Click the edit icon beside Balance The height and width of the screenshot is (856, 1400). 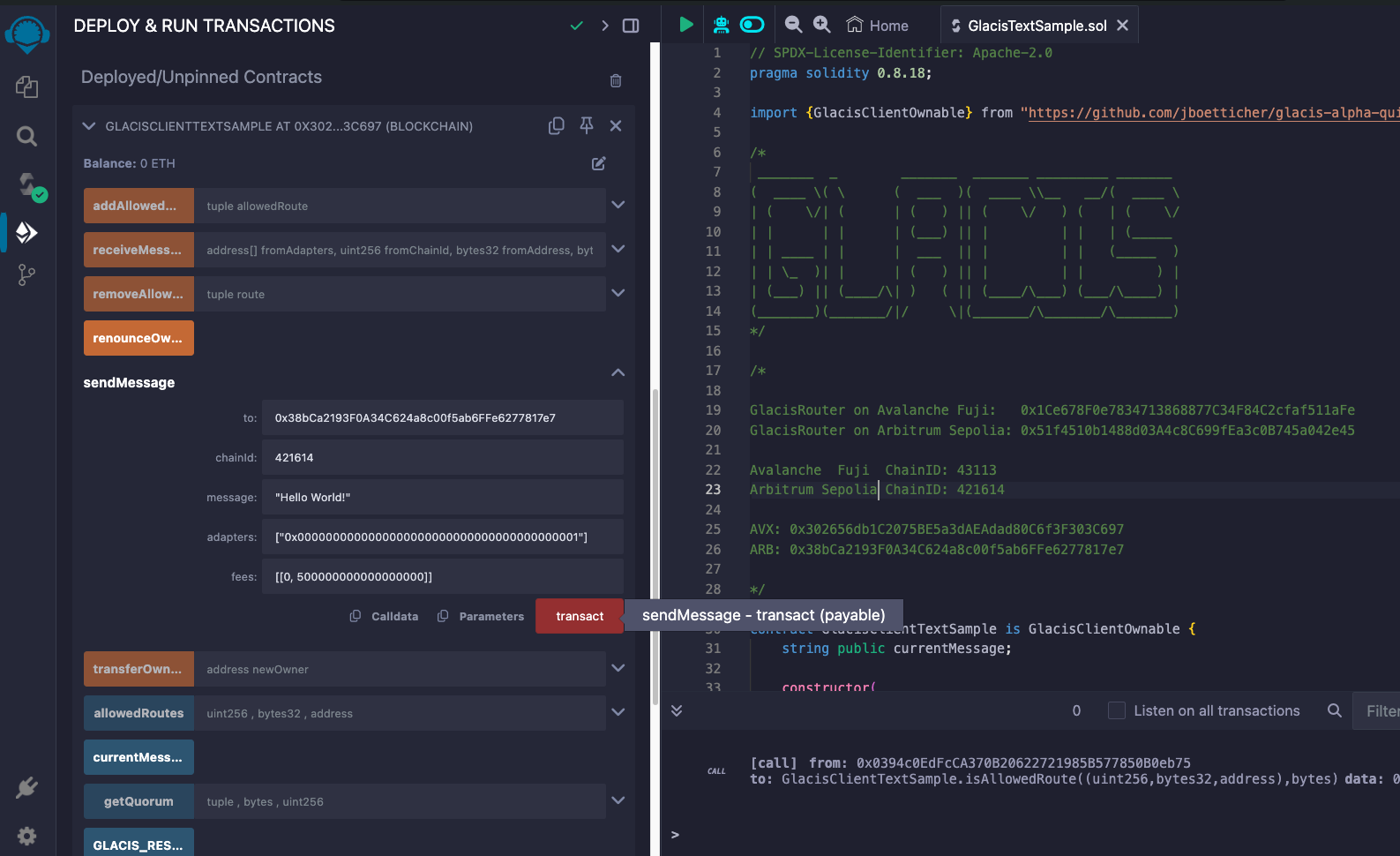pos(599,163)
